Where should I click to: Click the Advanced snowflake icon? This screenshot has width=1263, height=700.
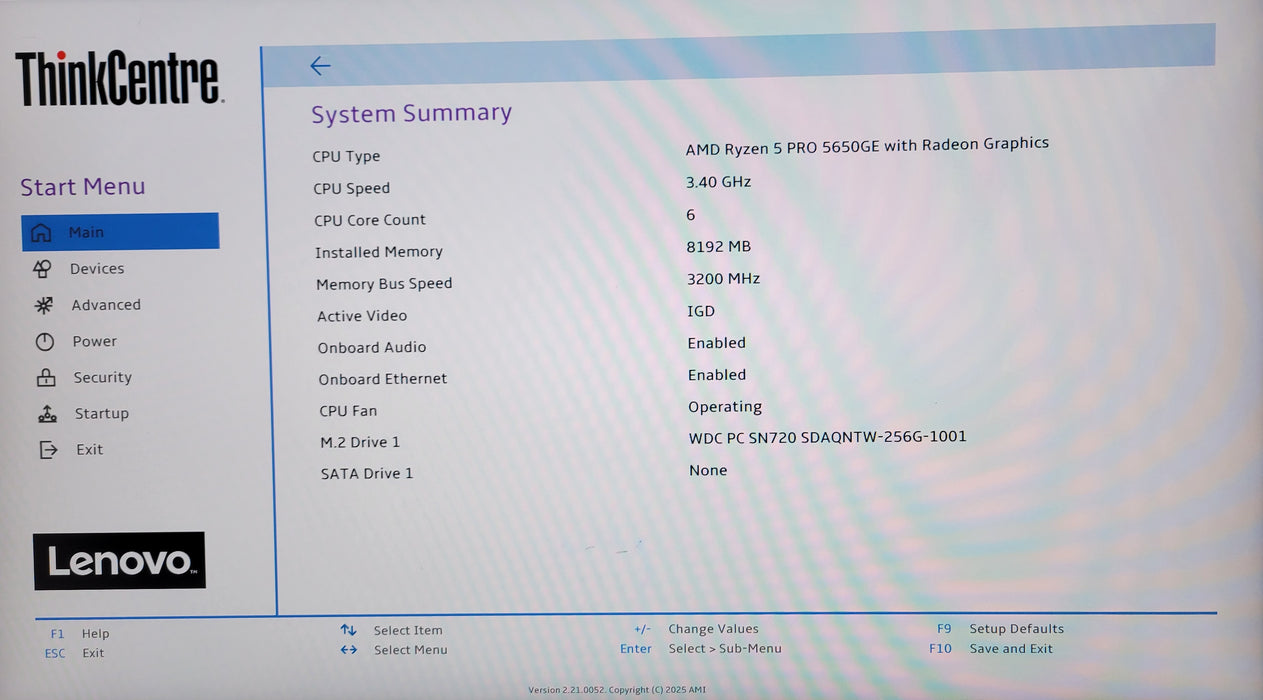pyautogui.click(x=44, y=305)
